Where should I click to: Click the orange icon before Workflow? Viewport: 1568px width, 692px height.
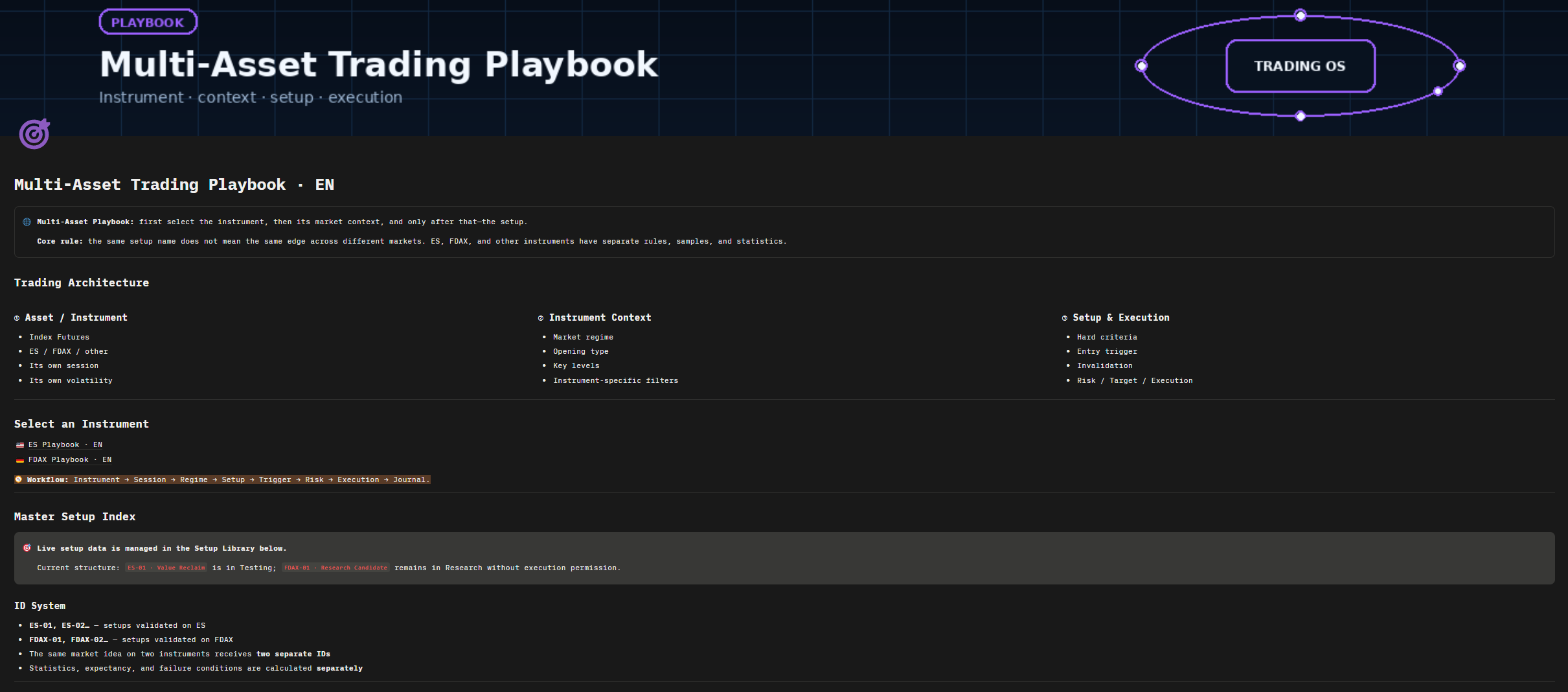pyautogui.click(x=19, y=479)
